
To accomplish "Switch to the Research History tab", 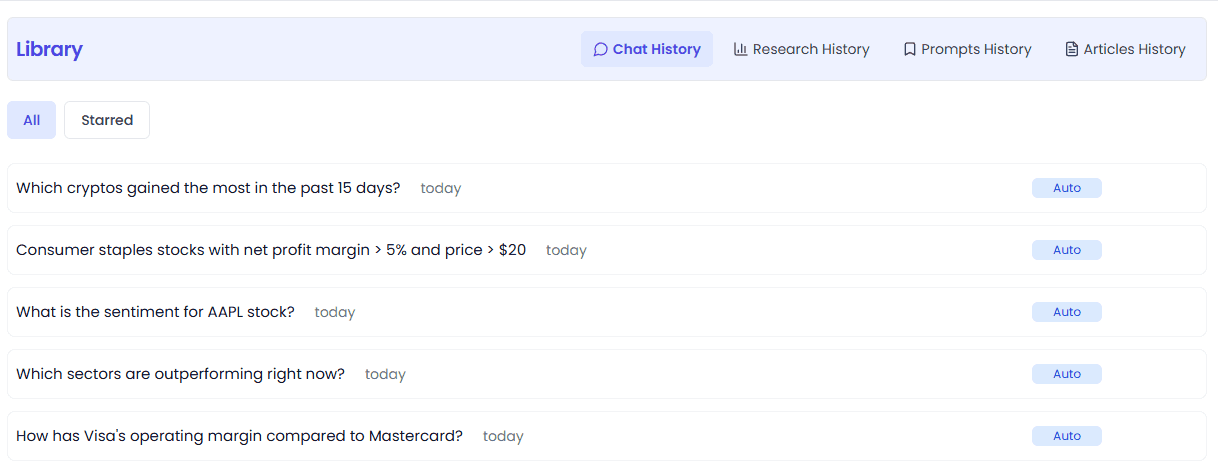I will pos(801,49).
